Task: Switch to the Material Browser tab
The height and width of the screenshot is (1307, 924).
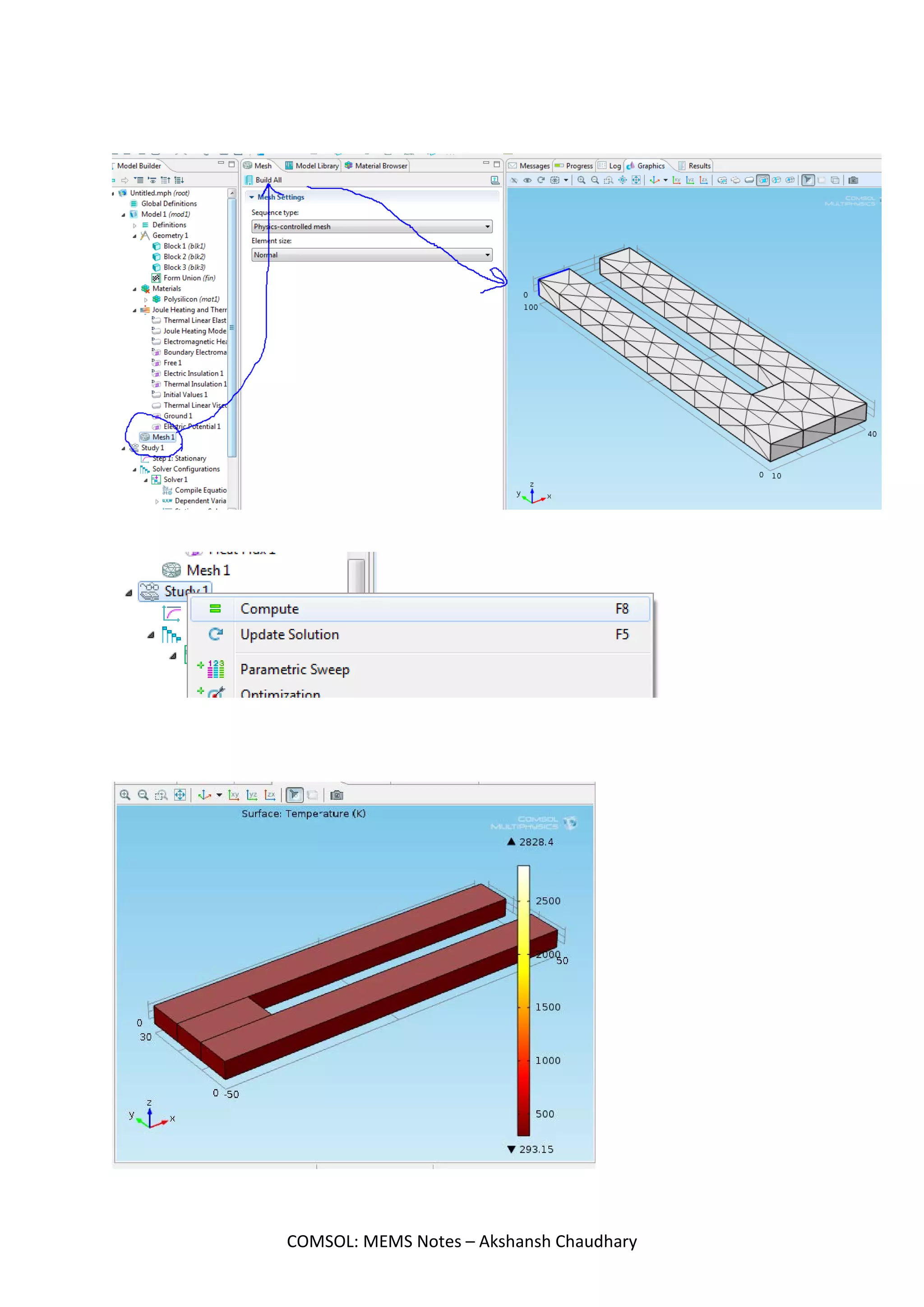Action: [x=376, y=166]
